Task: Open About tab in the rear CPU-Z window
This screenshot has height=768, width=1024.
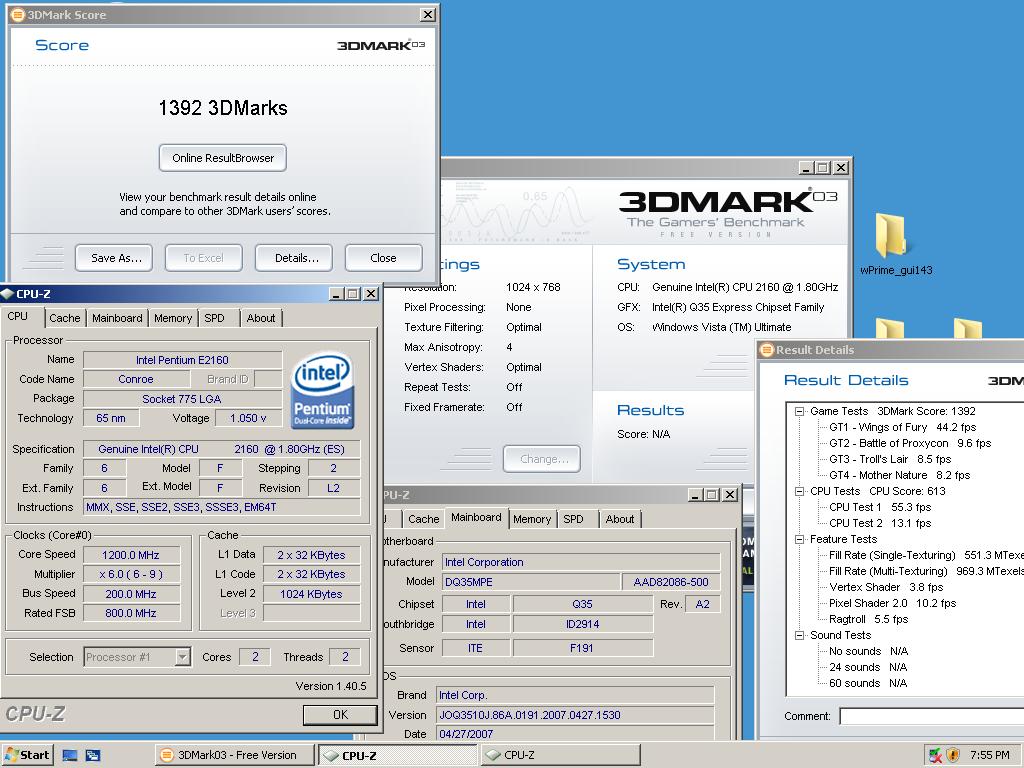Action: (x=620, y=519)
